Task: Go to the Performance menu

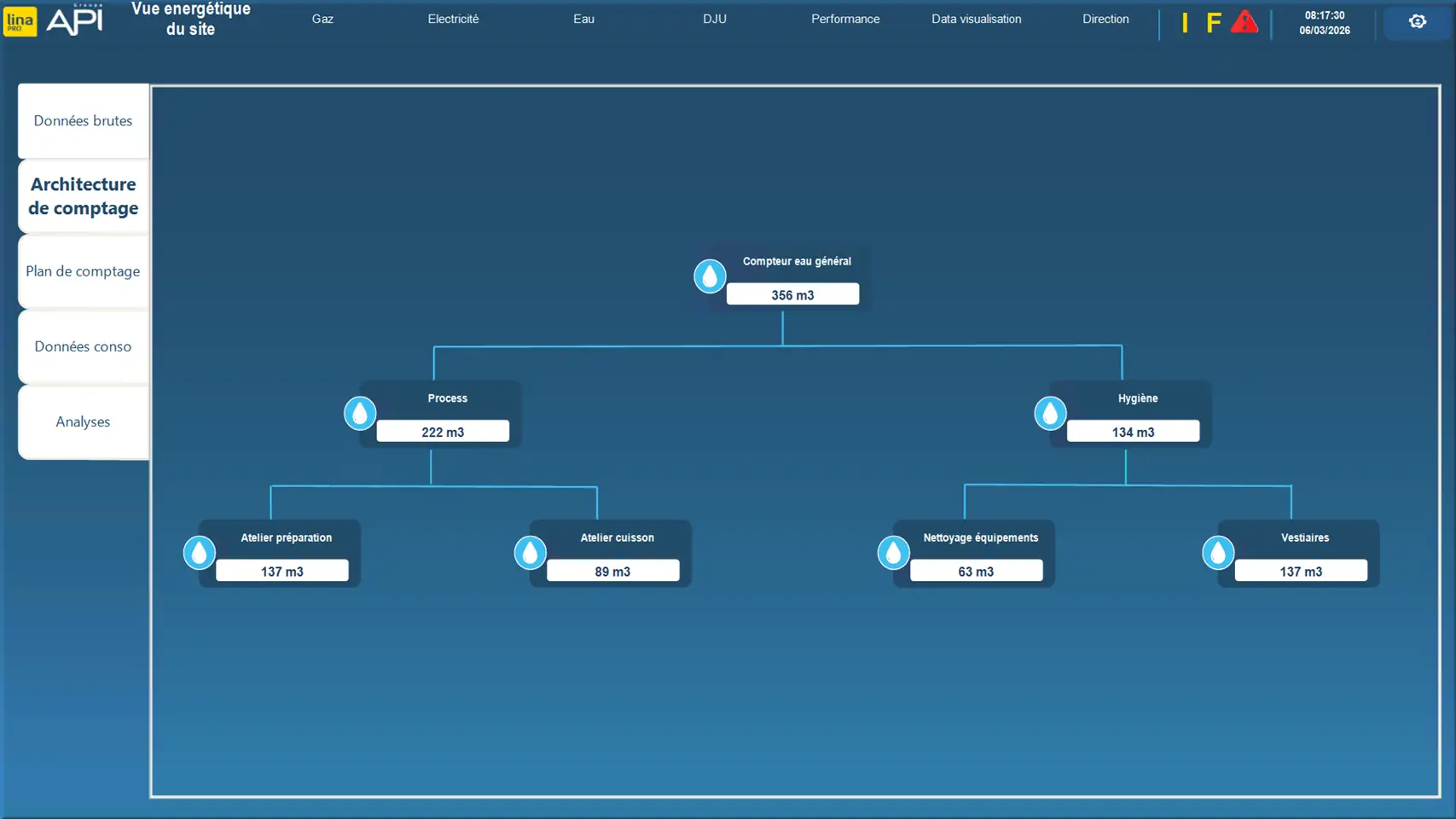Action: coord(844,19)
